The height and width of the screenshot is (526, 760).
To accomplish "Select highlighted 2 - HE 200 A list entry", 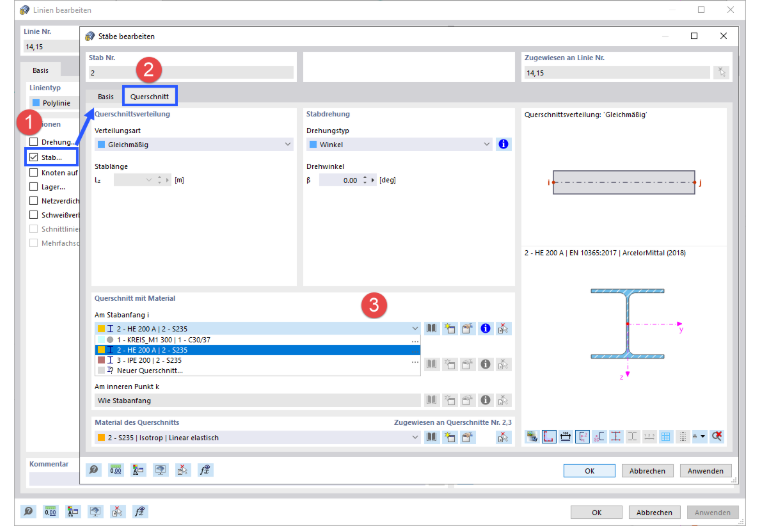I will (257, 350).
